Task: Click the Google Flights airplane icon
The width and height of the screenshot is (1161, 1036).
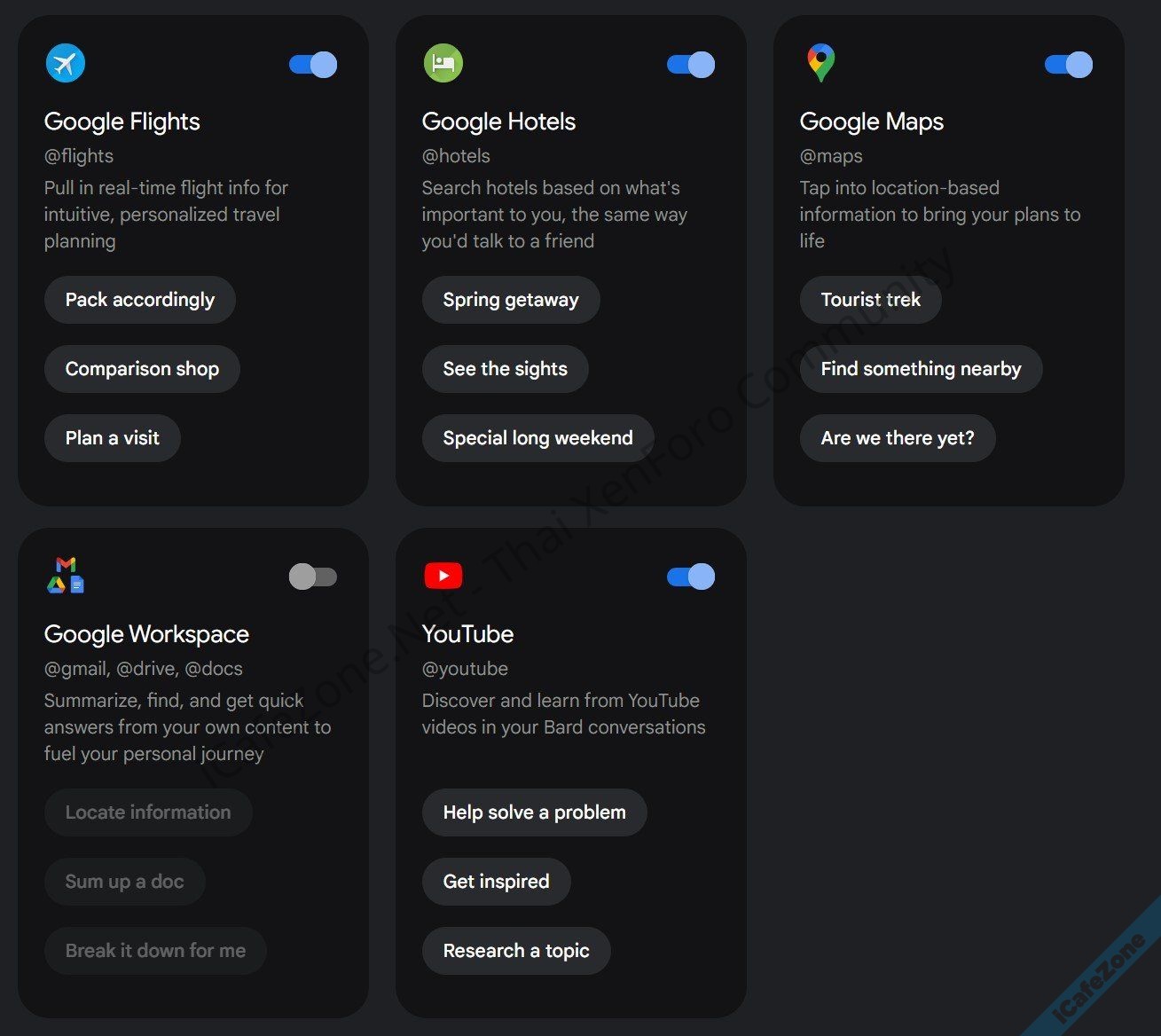Action: (x=66, y=63)
